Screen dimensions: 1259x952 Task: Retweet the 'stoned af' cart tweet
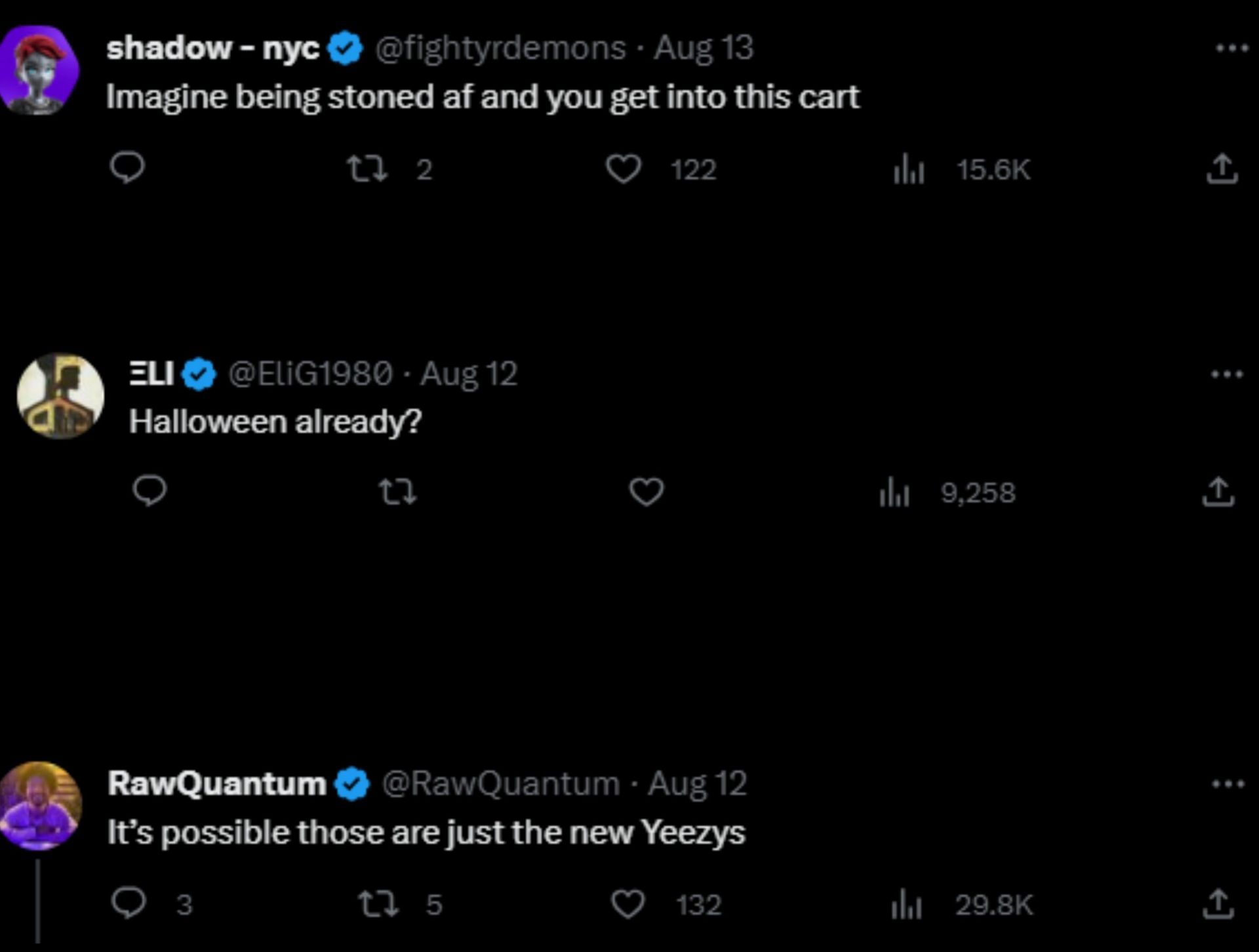click(x=368, y=169)
